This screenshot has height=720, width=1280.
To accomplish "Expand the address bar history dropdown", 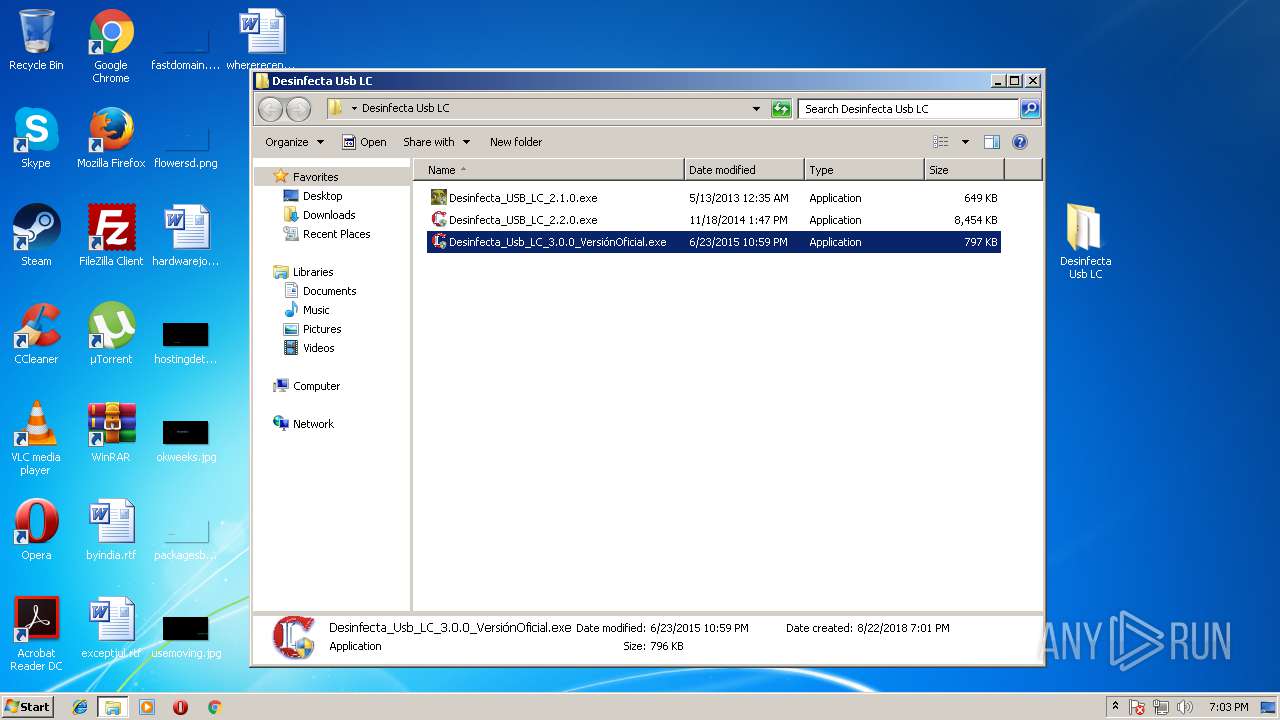I will 756,109.
